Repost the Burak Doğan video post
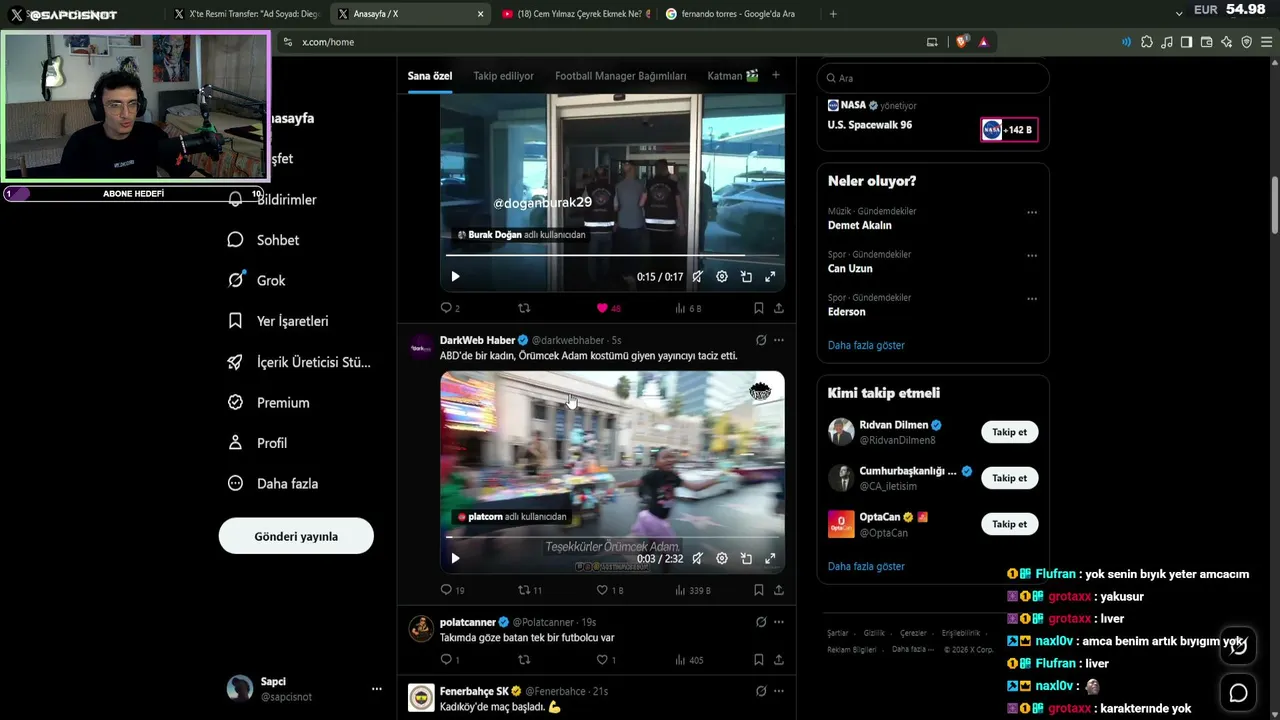 pos(524,308)
